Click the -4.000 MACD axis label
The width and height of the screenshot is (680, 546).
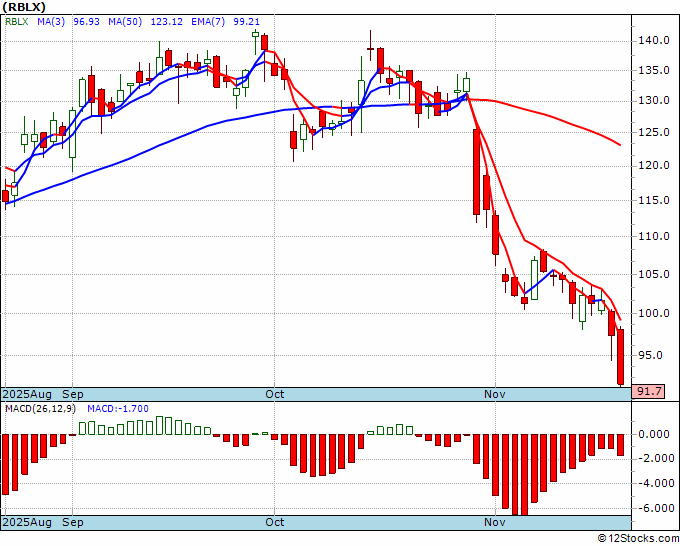tap(654, 484)
